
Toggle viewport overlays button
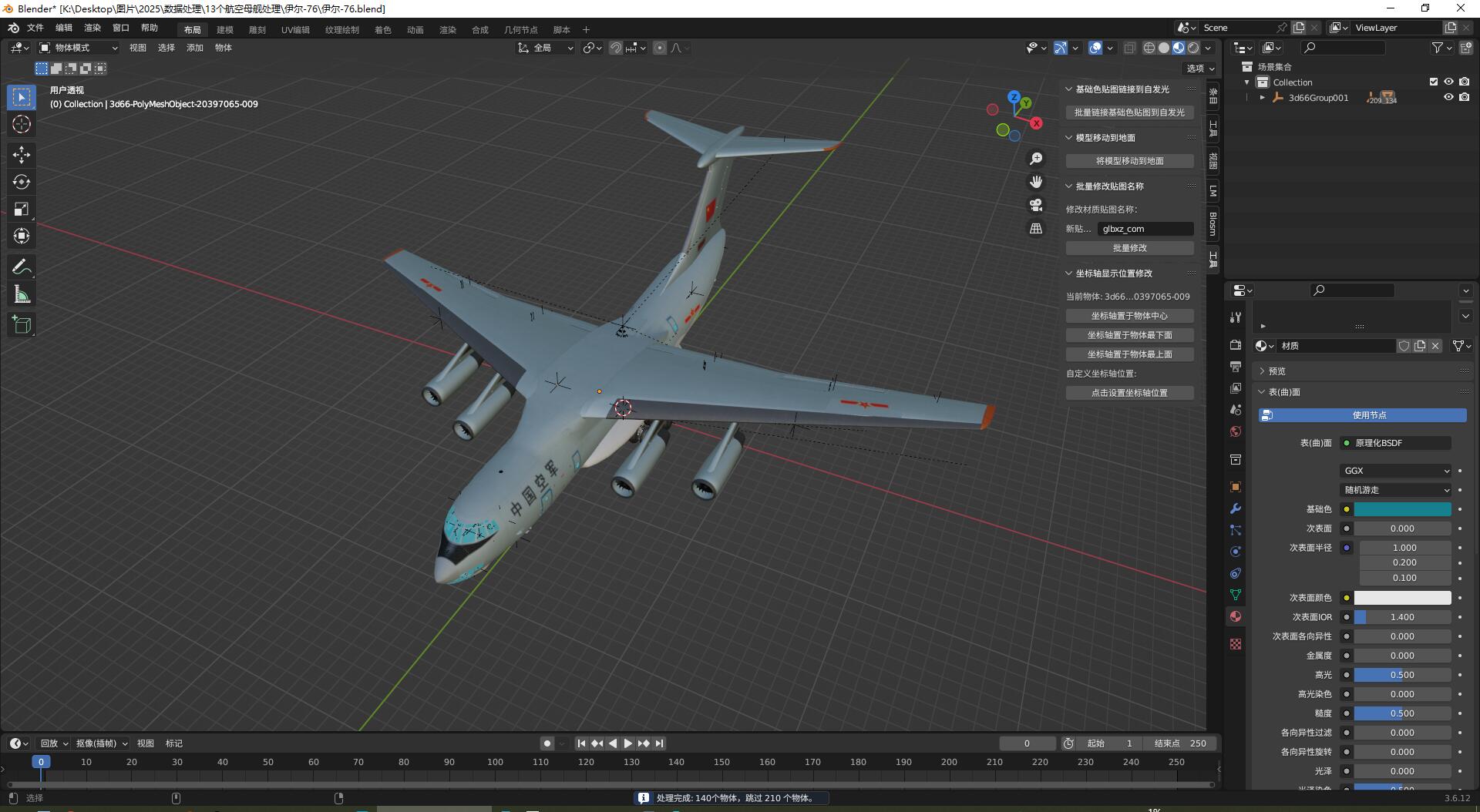pos(1095,48)
